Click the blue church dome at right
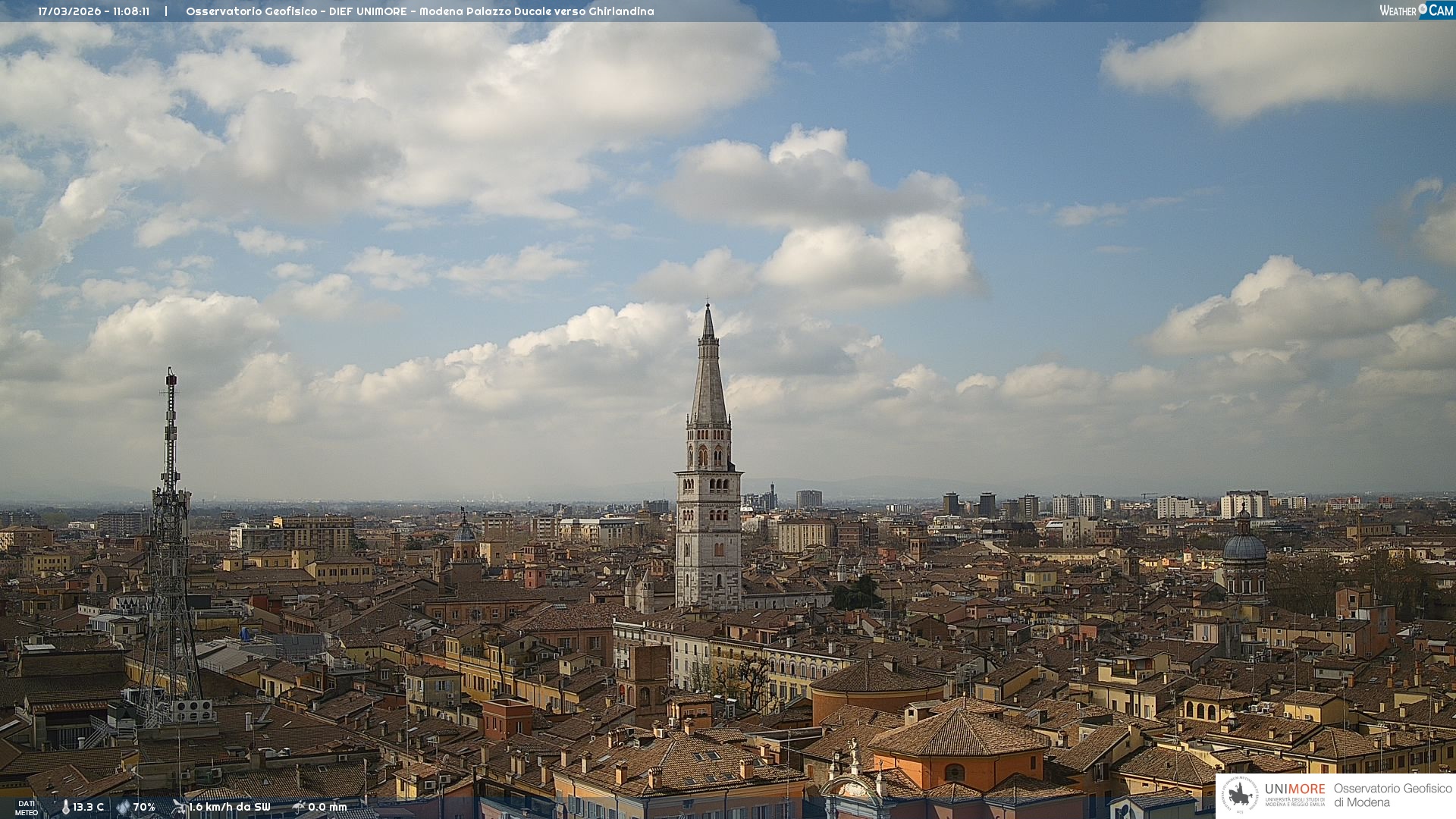This screenshot has width=1456, height=819. coord(1244,547)
